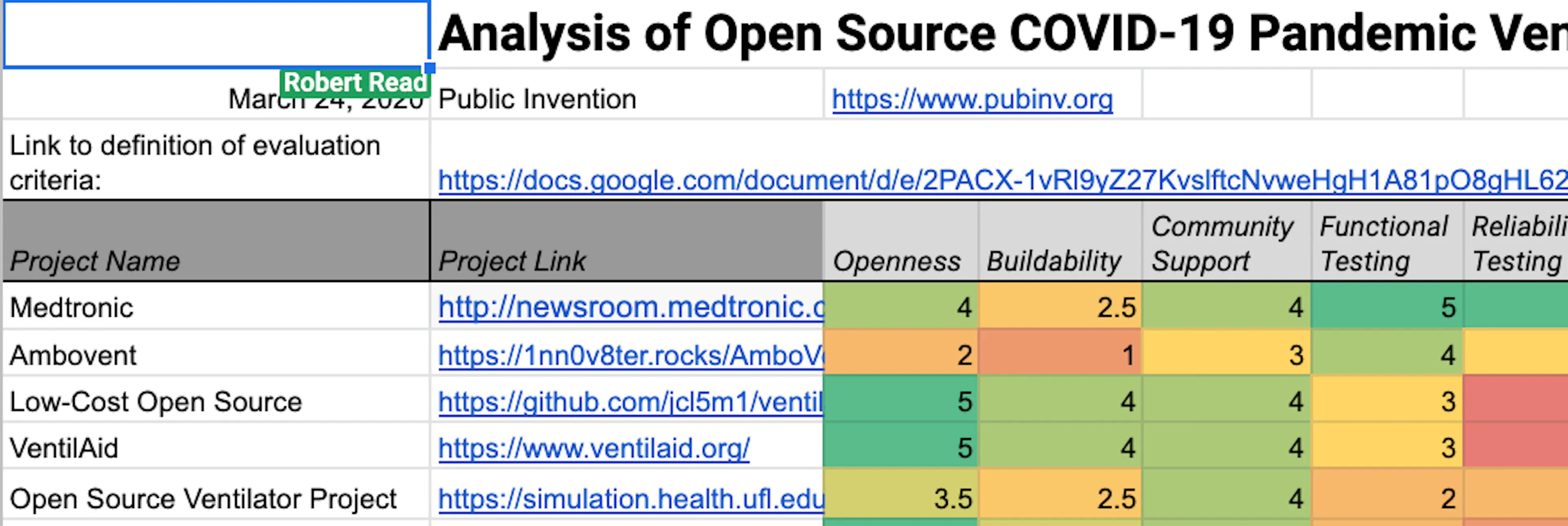Open the Low-Cost Open Source GitHub link
Screen dimensions: 1568x526
pyautogui.click(x=630, y=402)
